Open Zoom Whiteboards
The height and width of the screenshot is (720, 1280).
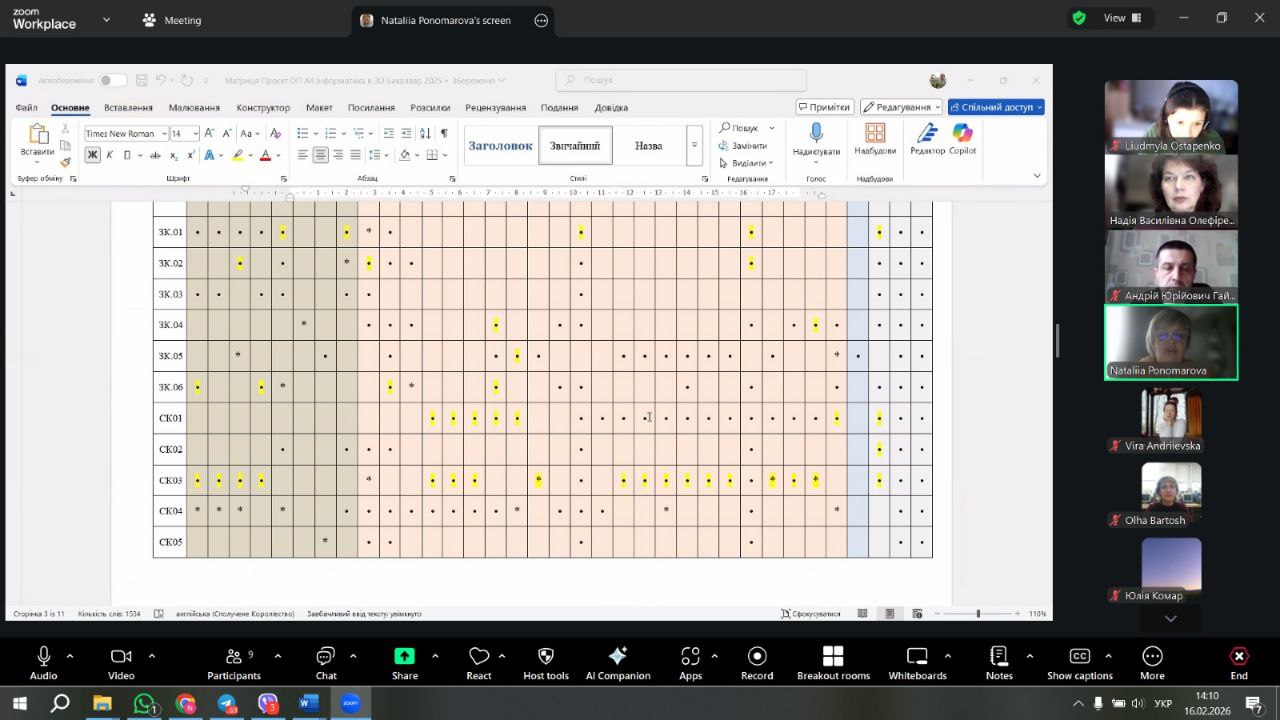coord(917,663)
